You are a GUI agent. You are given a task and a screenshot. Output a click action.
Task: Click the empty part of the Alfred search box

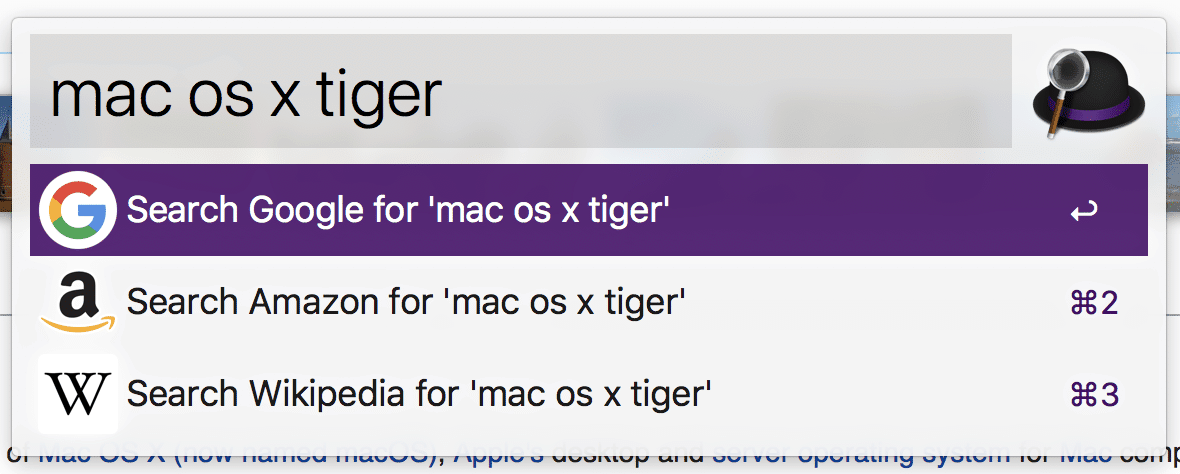tap(726, 91)
